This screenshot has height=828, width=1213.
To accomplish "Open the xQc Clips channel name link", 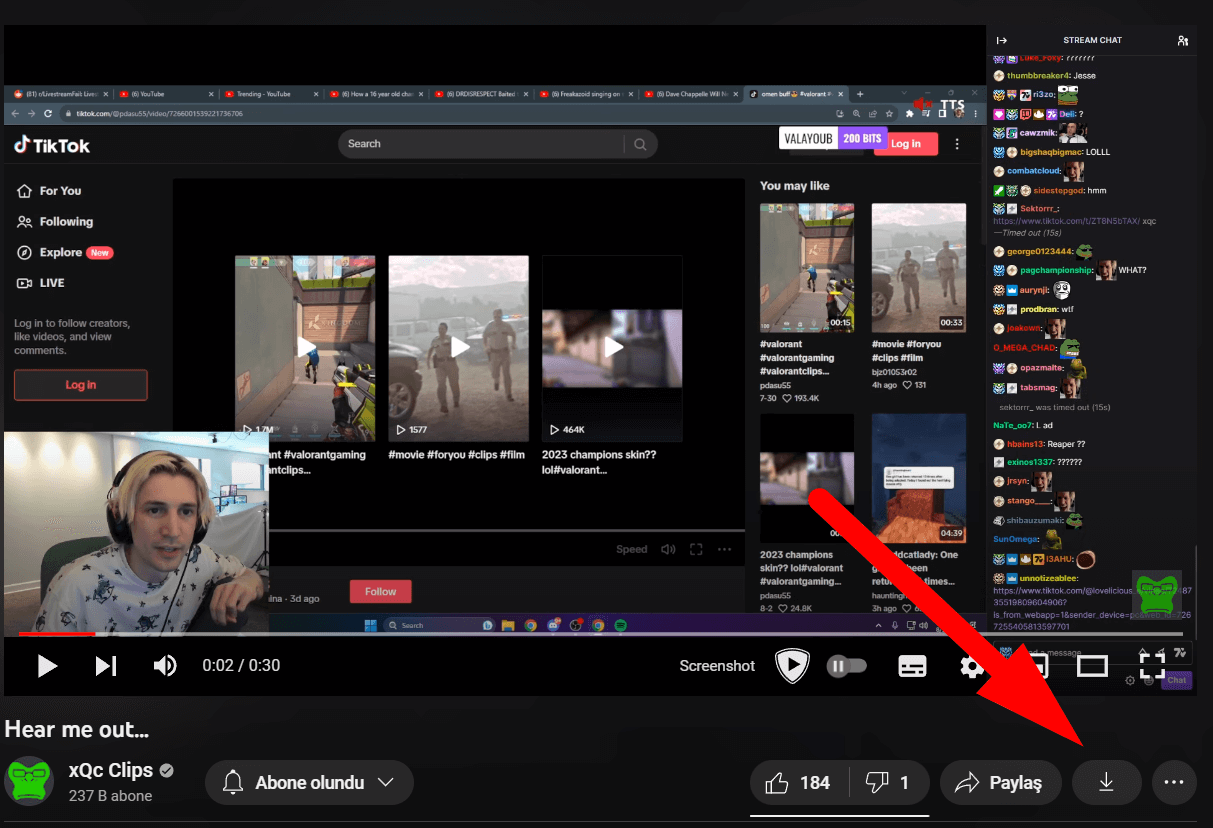I will tap(110, 771).
